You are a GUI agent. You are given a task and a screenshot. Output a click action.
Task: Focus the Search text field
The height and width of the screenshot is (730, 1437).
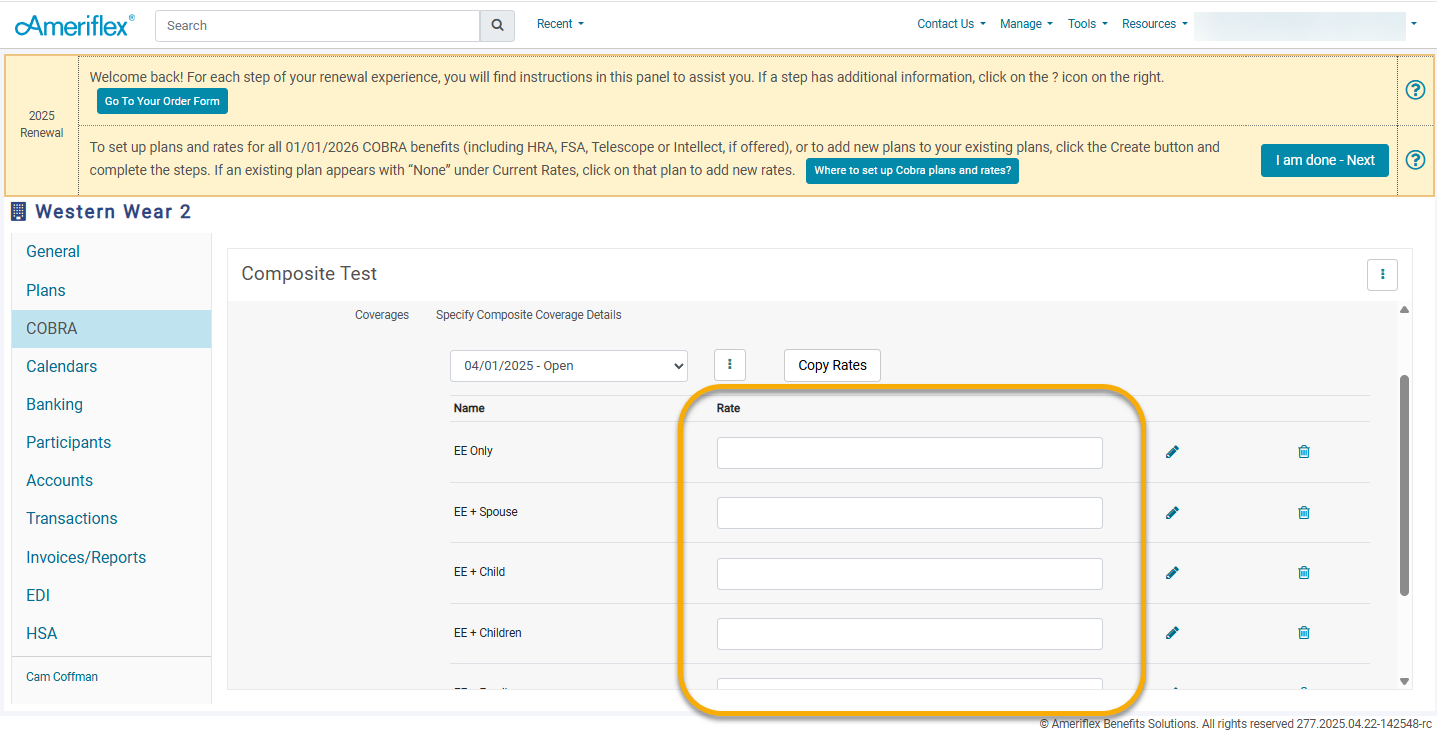(x=318, y=25)
